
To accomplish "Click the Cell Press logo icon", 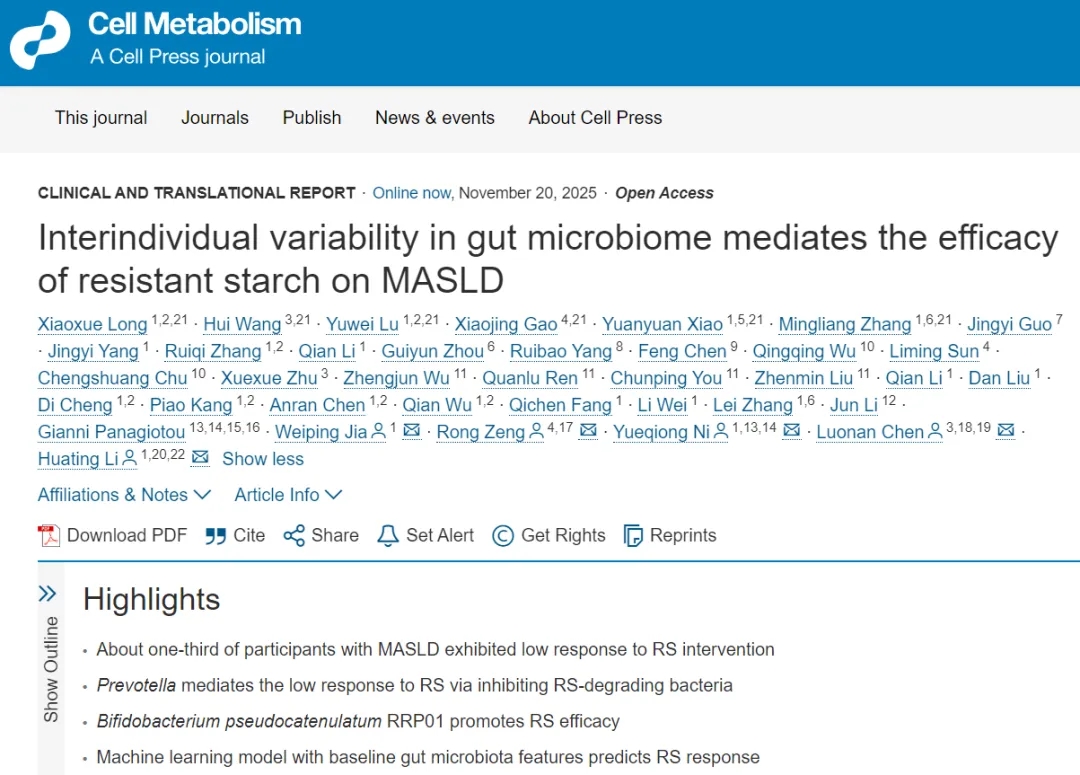I will pyautogui.click(x=40, y=41).
